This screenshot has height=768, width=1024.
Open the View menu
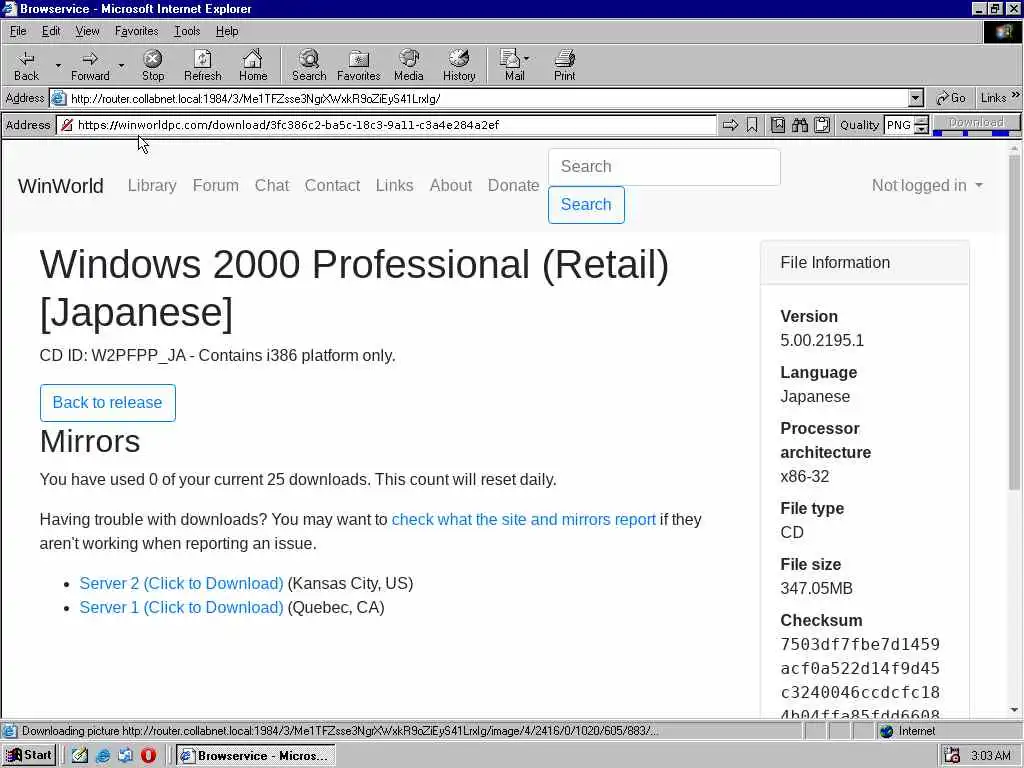[87, 31]
